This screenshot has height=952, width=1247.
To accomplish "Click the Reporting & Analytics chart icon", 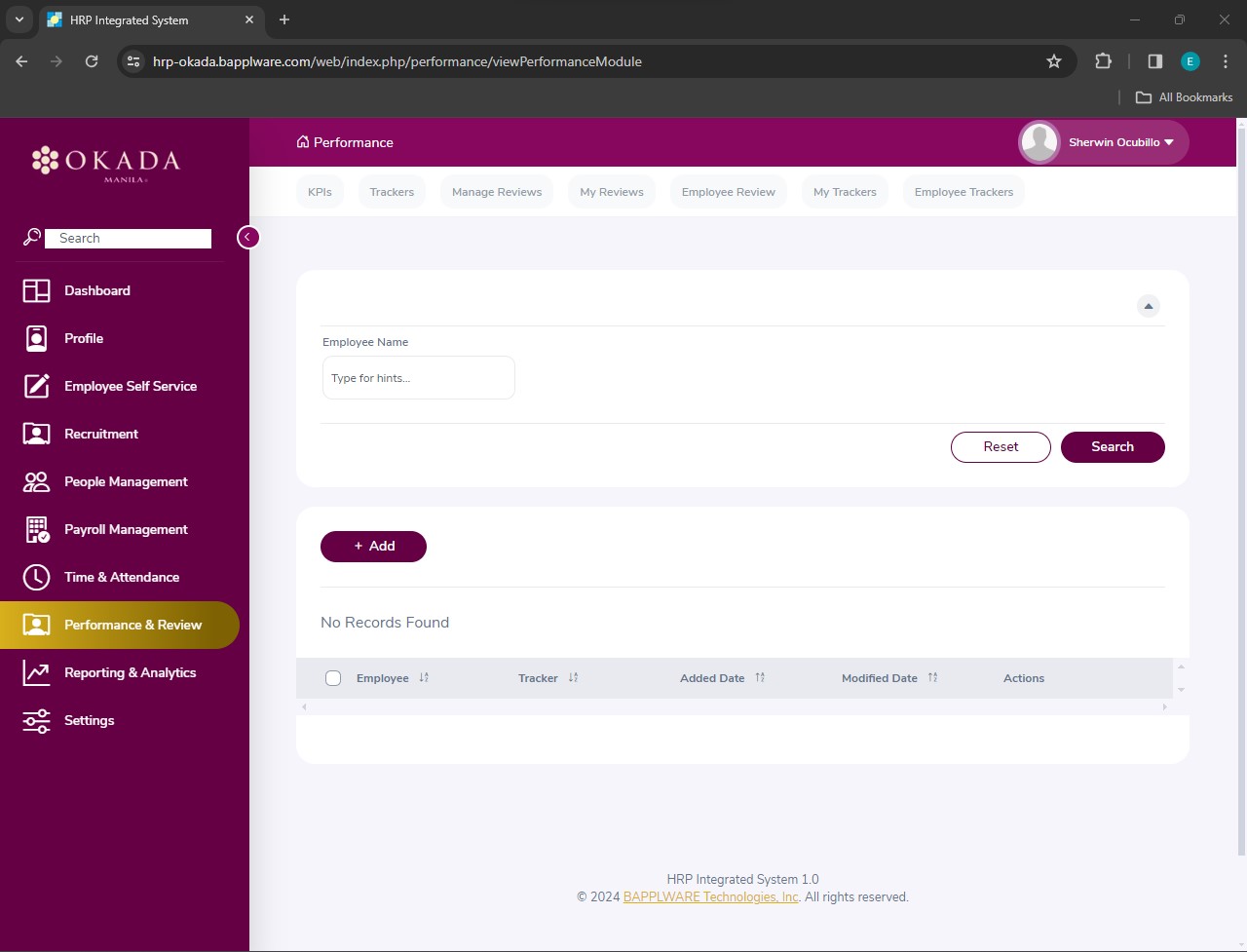I will pos(36,672).
